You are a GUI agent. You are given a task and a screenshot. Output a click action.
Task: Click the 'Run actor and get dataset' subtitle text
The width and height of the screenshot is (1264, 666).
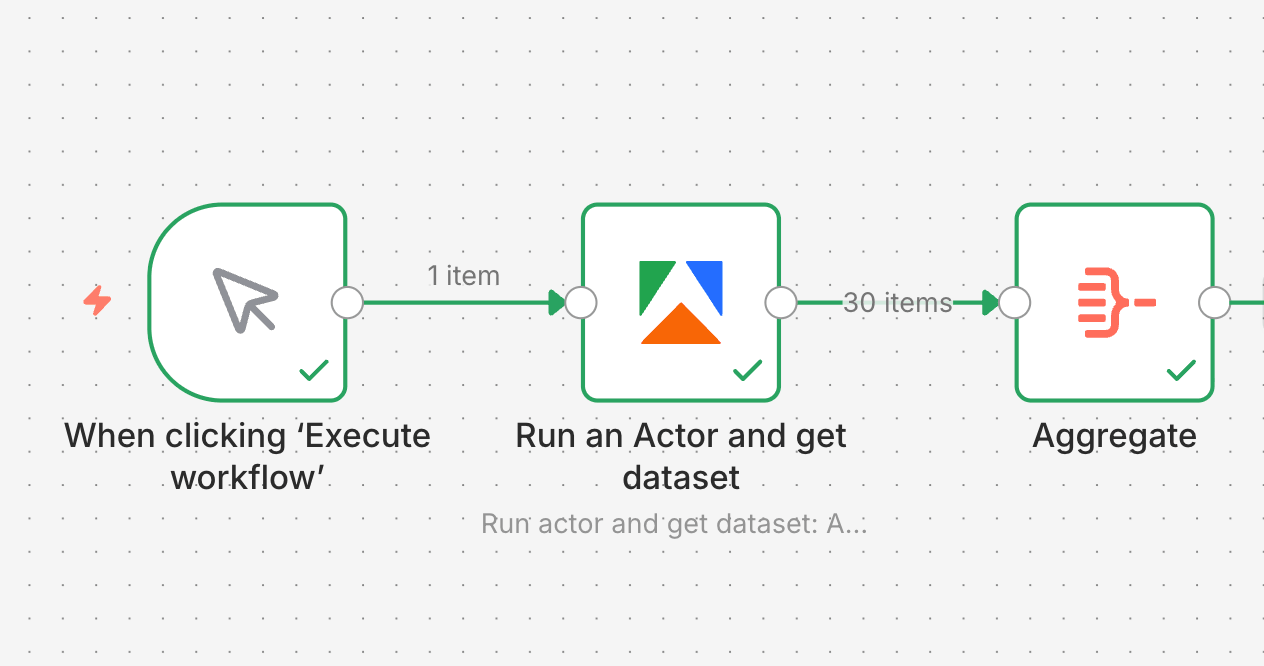(674, 523)
